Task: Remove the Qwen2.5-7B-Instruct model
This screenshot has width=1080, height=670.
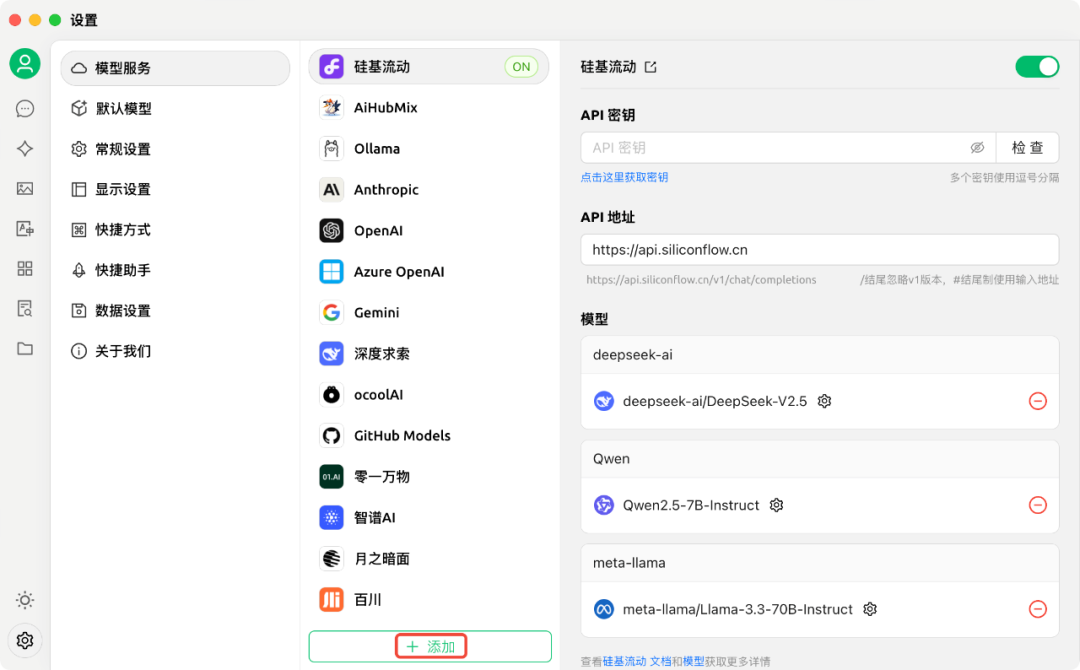Action: [x=1037, y=505]
